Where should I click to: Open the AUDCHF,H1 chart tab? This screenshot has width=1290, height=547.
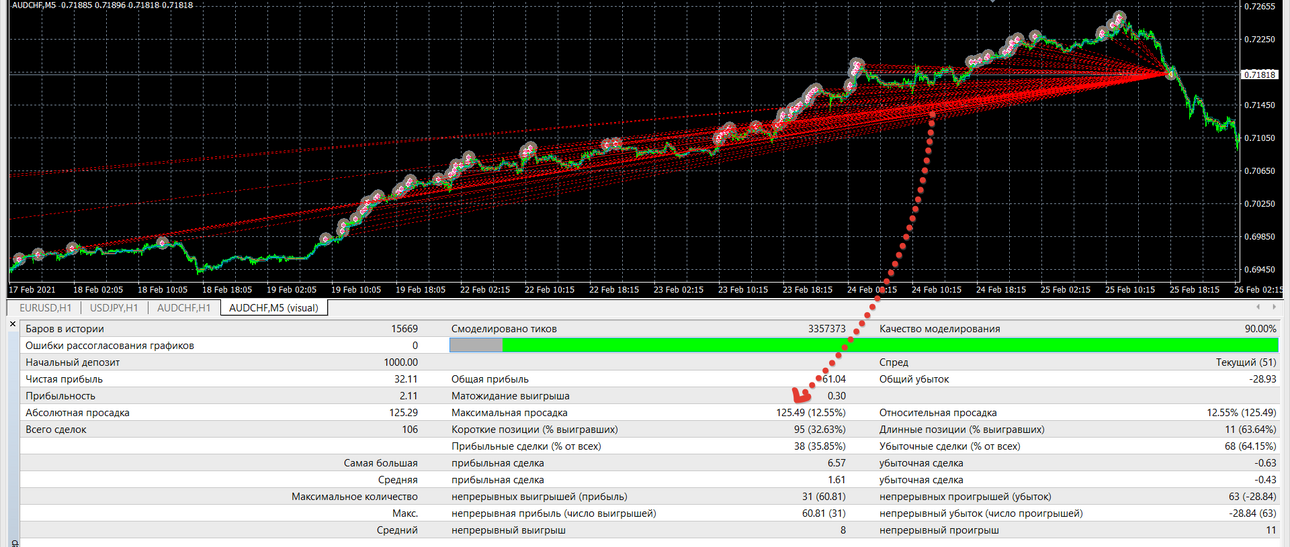click(x=184, y=308)
